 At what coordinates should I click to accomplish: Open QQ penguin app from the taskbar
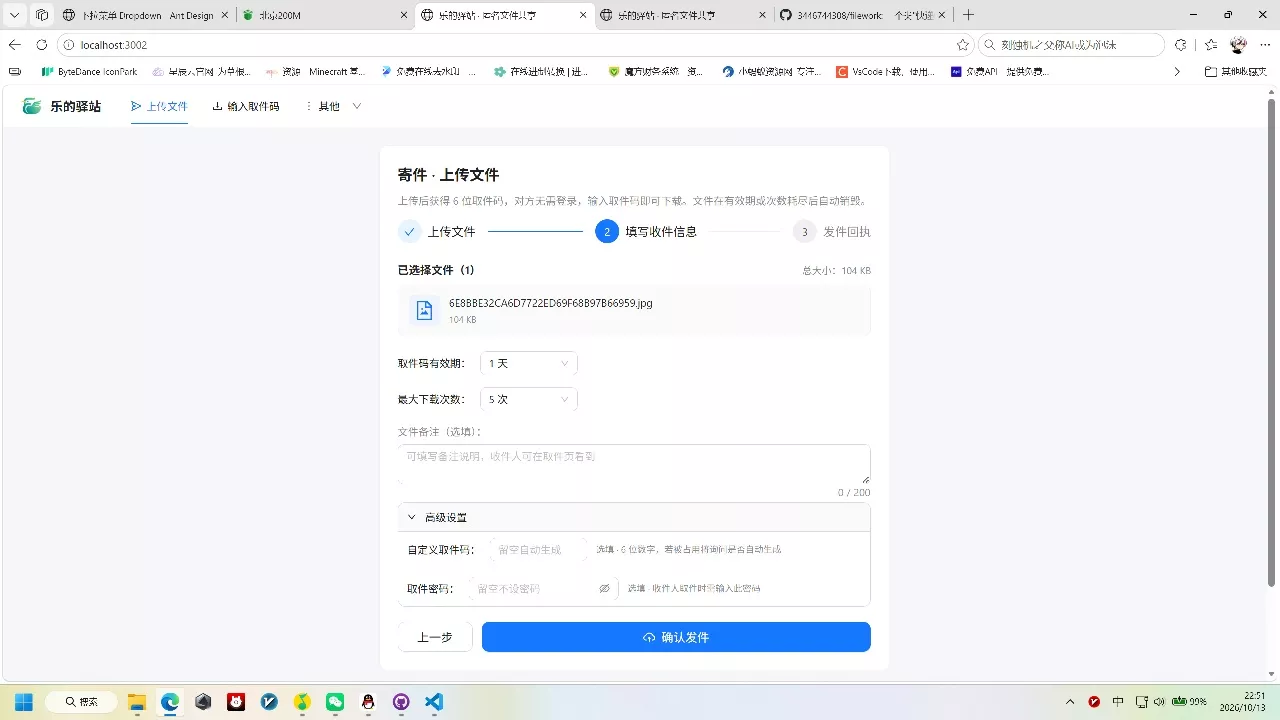pos(368,702)
